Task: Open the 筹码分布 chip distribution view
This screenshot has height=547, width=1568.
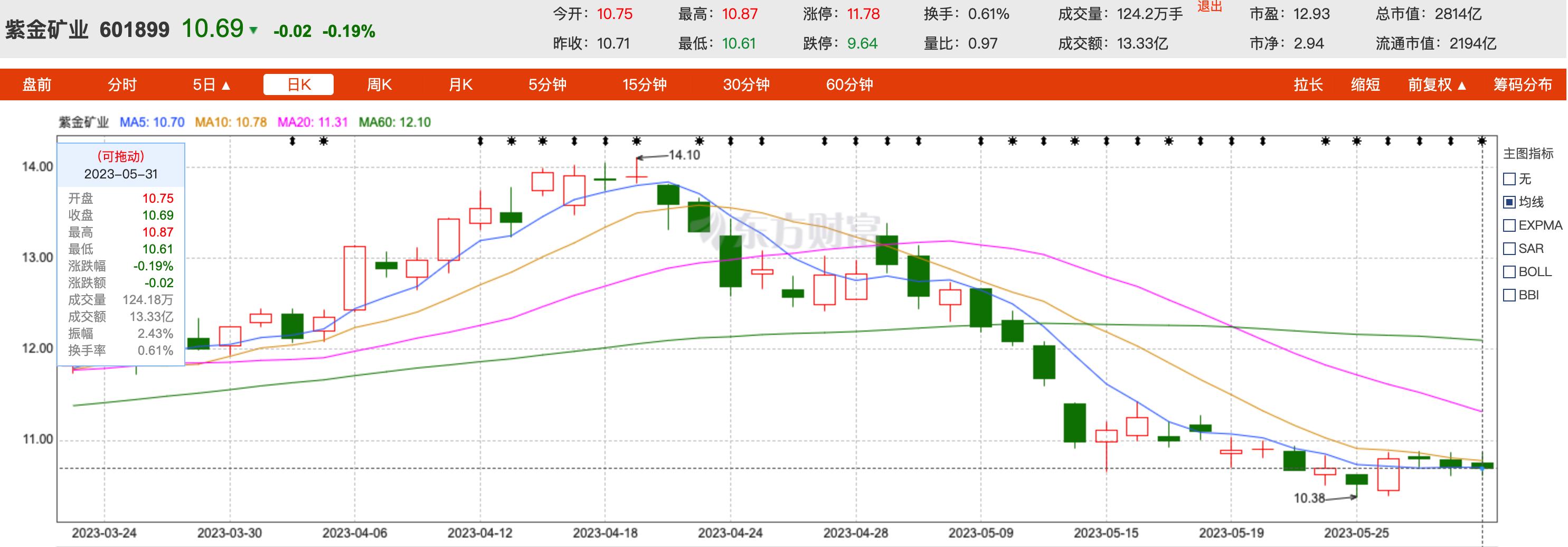Action: coord(1523,84)
